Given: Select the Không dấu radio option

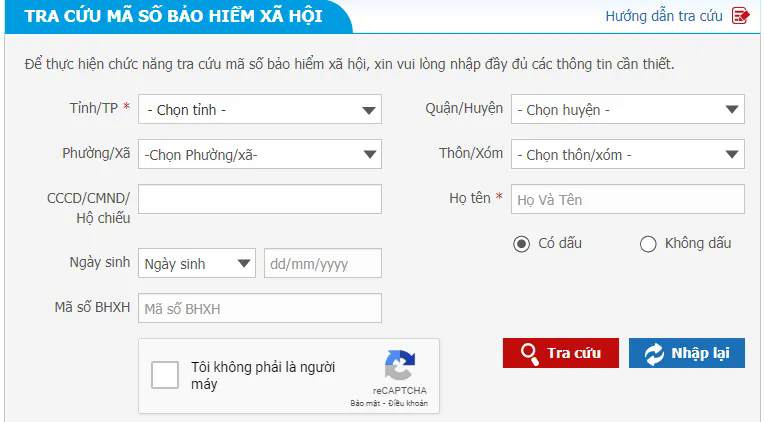Looking at the screenshot, I should pos(648,244).
